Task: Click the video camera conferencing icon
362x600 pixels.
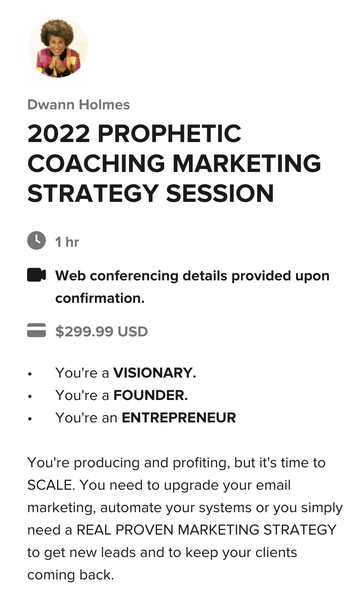Action: click(x=36, y=275)
